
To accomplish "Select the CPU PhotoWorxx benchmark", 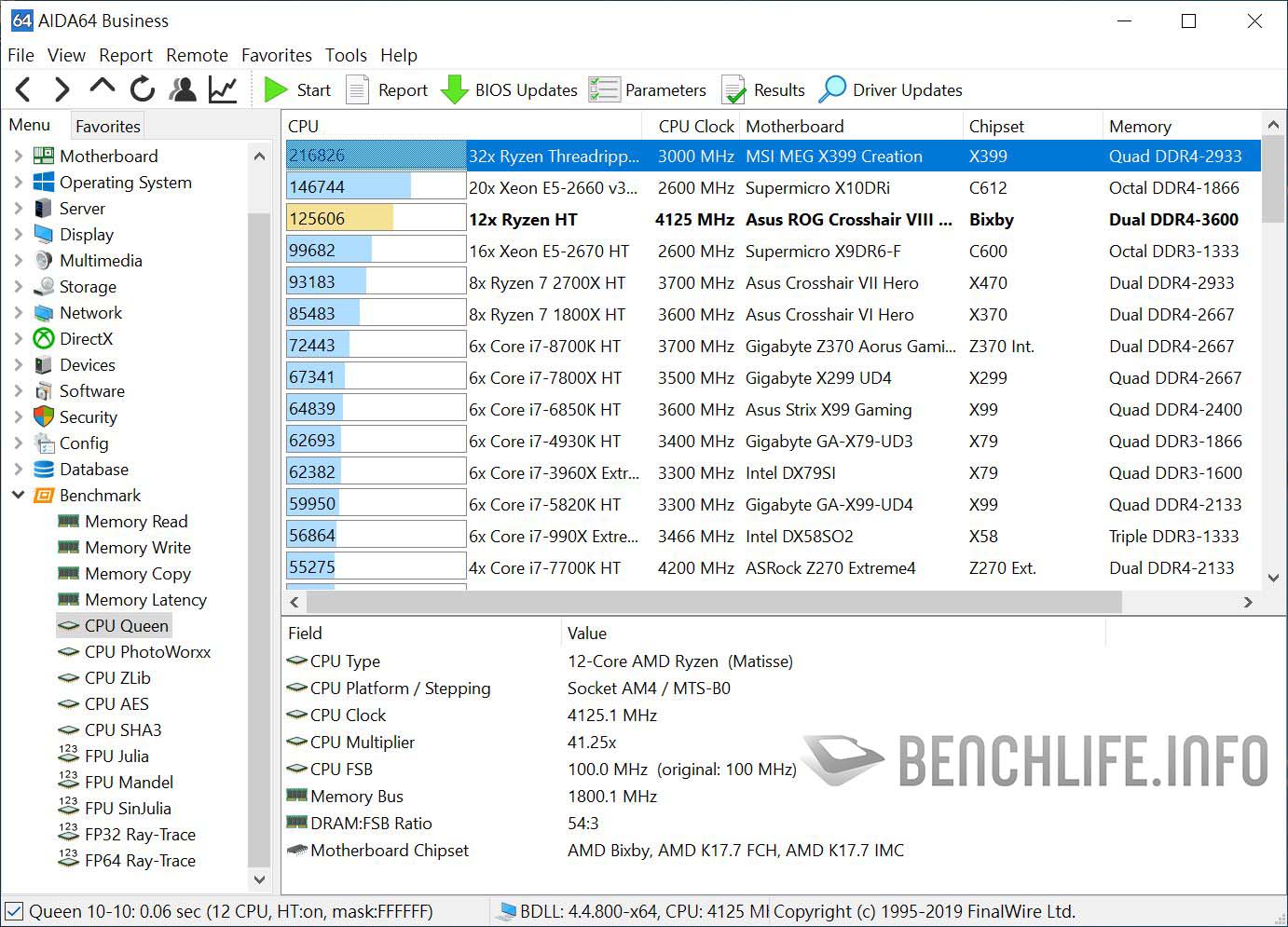I will tap(148, 651).
